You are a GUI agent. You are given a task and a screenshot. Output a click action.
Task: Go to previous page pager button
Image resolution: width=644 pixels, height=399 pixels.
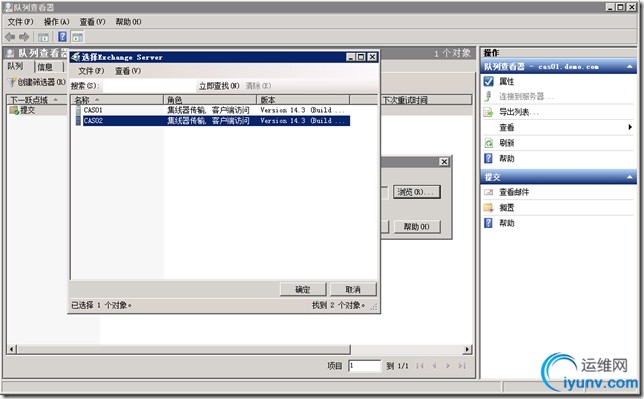pos(434,366)
